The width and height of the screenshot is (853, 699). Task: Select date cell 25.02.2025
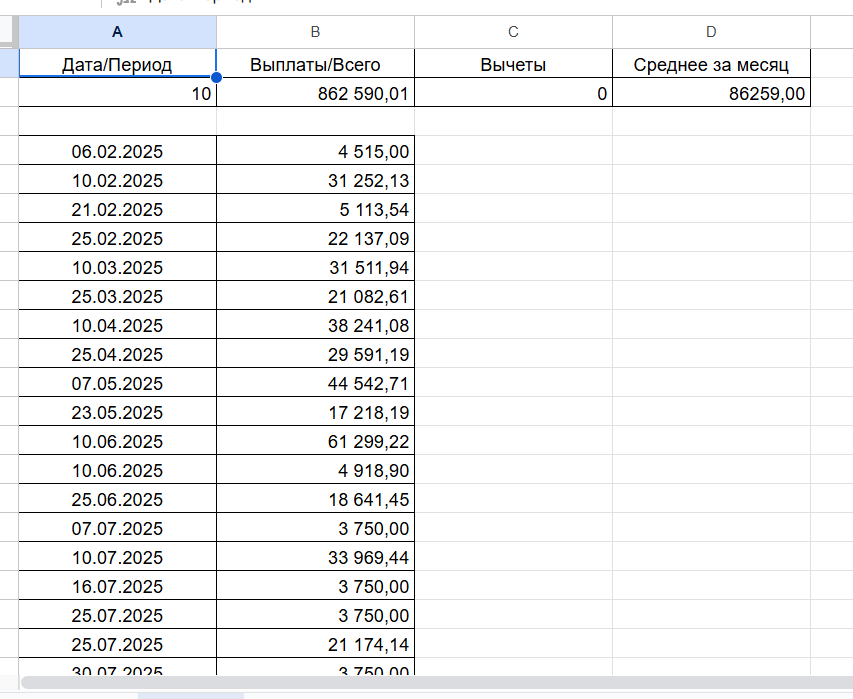point(118,238)
